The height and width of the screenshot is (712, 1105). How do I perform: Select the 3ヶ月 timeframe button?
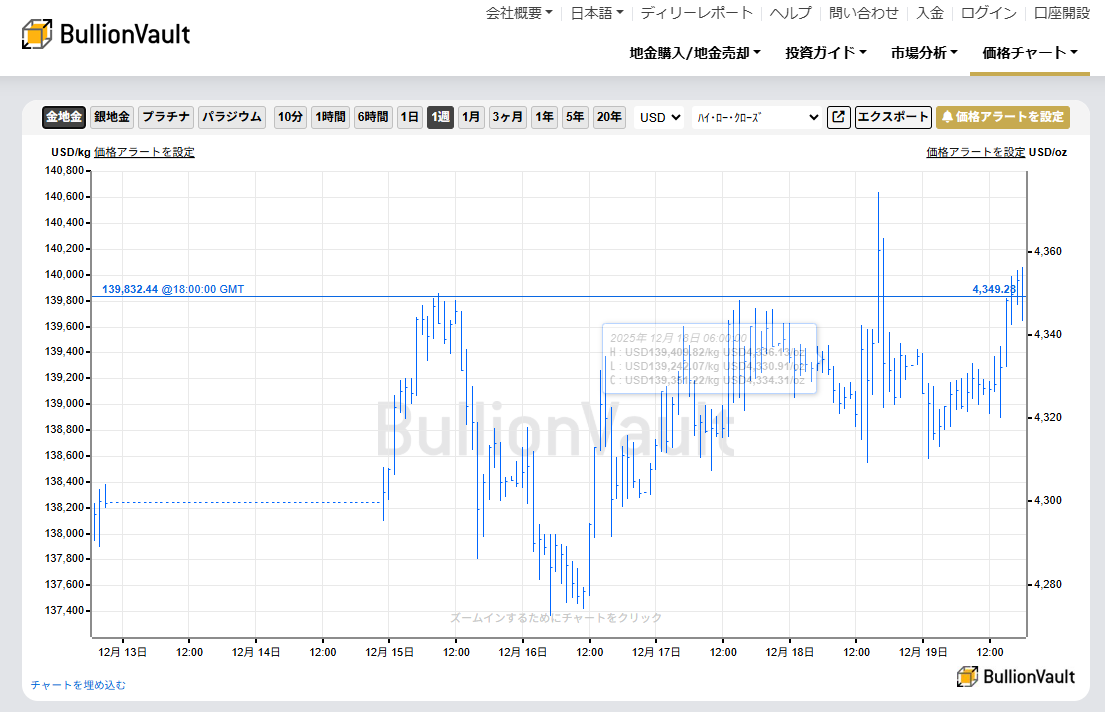point(507,117)
